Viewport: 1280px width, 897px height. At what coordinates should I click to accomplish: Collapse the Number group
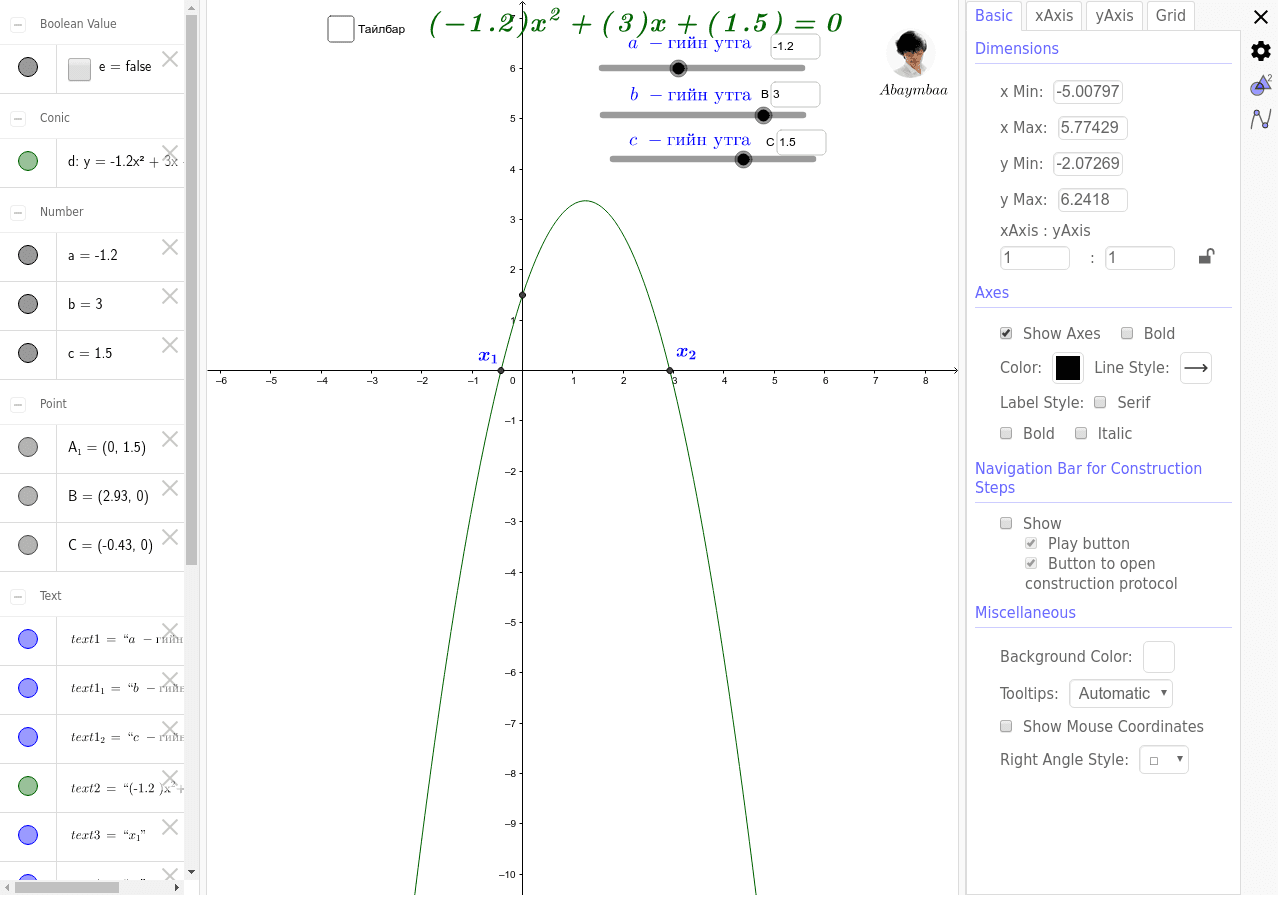[18, 212]
